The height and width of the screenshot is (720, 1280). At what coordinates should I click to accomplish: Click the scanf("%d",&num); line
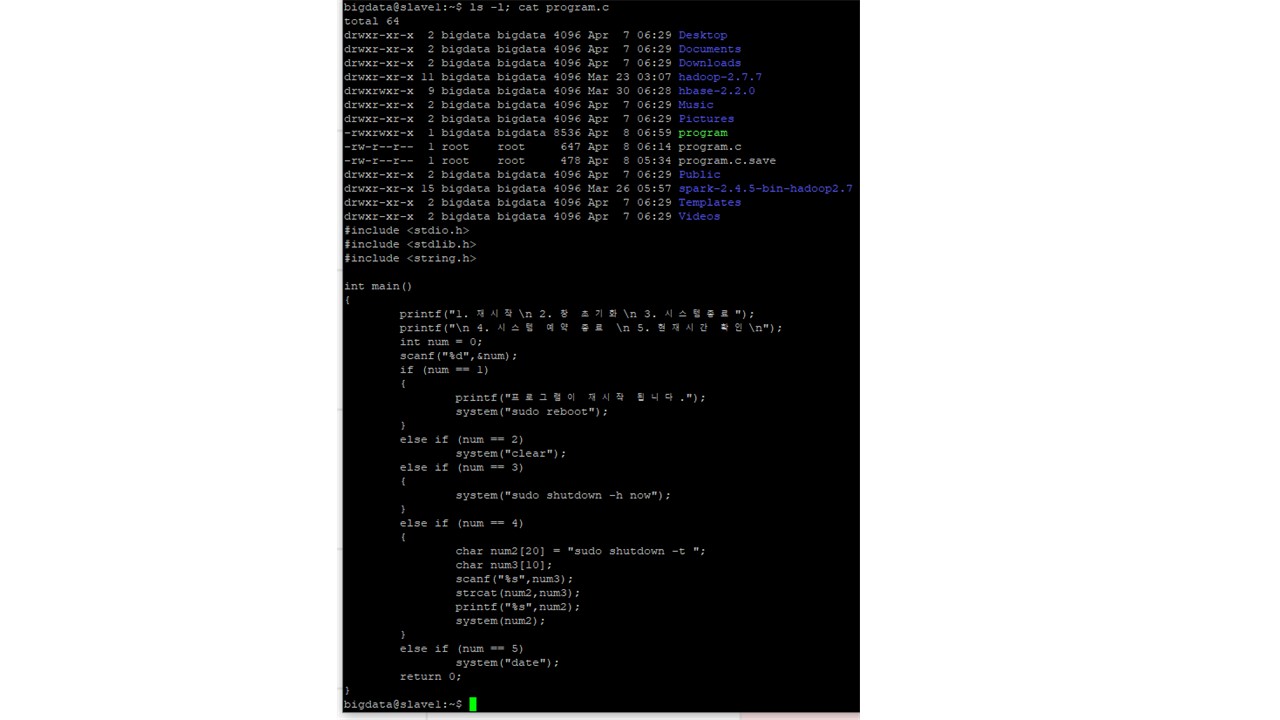(x=459, y=356)
